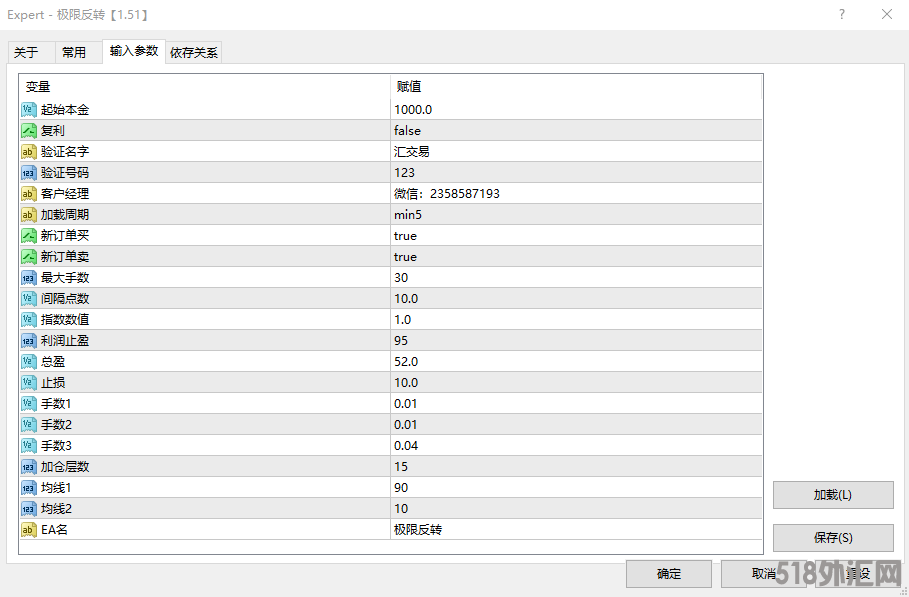Click the string icon beside EA名
Screen dimensions: 909x597
click(x=29, y=529)
